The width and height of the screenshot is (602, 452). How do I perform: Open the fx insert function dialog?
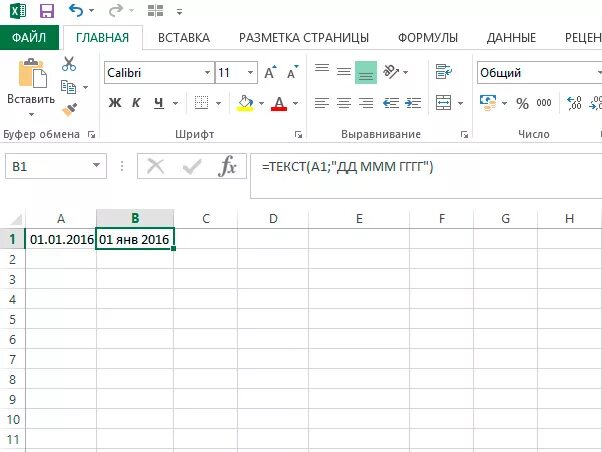tap(227, 166)
